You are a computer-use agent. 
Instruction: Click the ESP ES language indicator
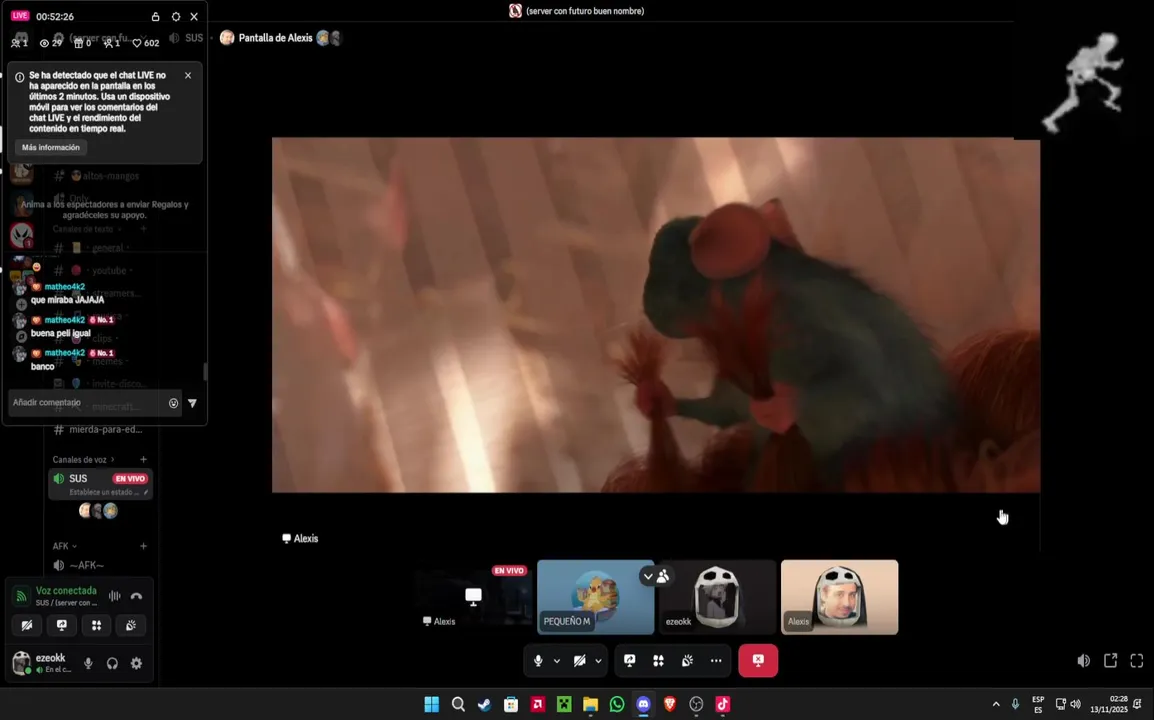pos(1038,705)
